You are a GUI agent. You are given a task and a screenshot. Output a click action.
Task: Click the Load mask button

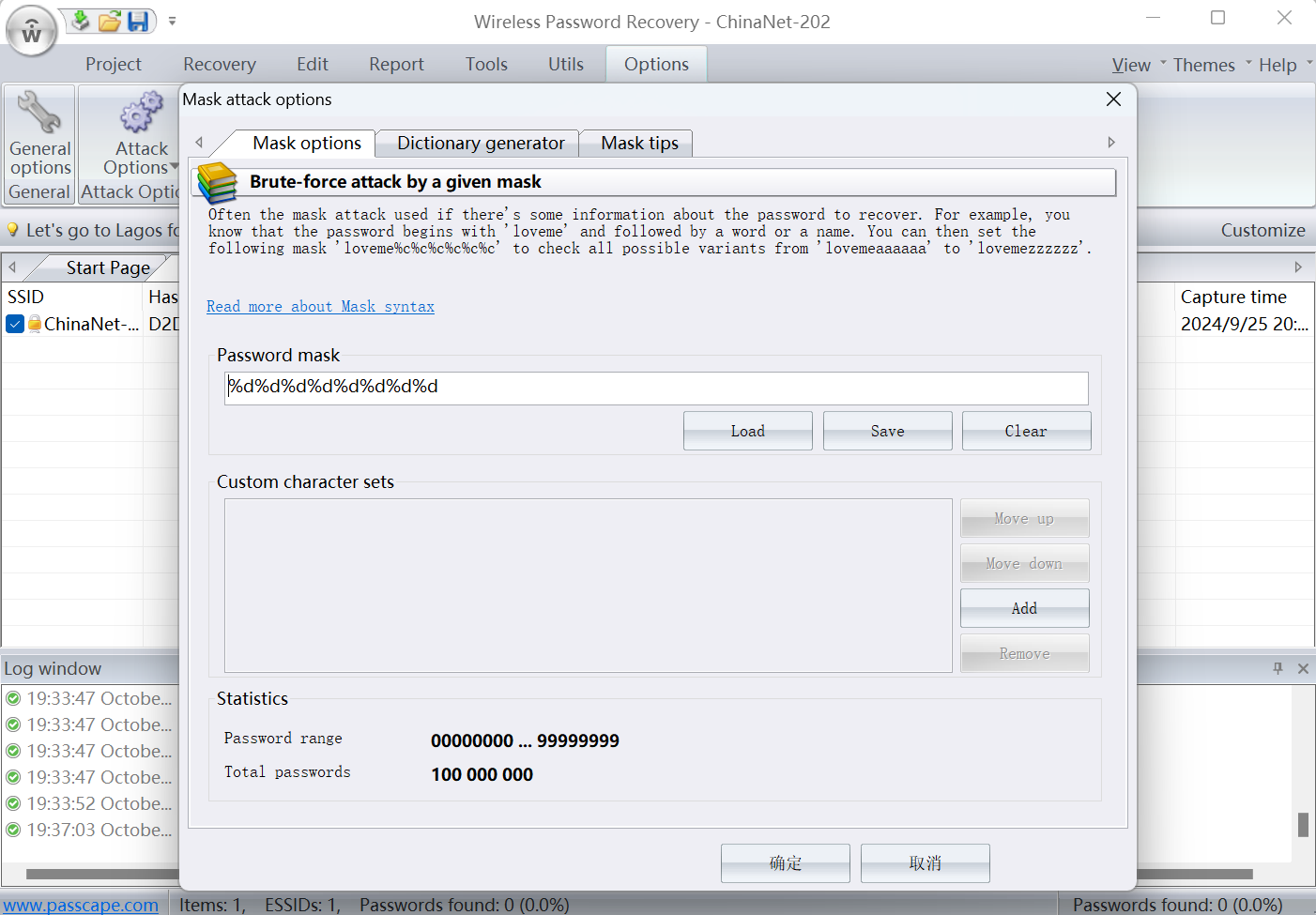(747, 431)
